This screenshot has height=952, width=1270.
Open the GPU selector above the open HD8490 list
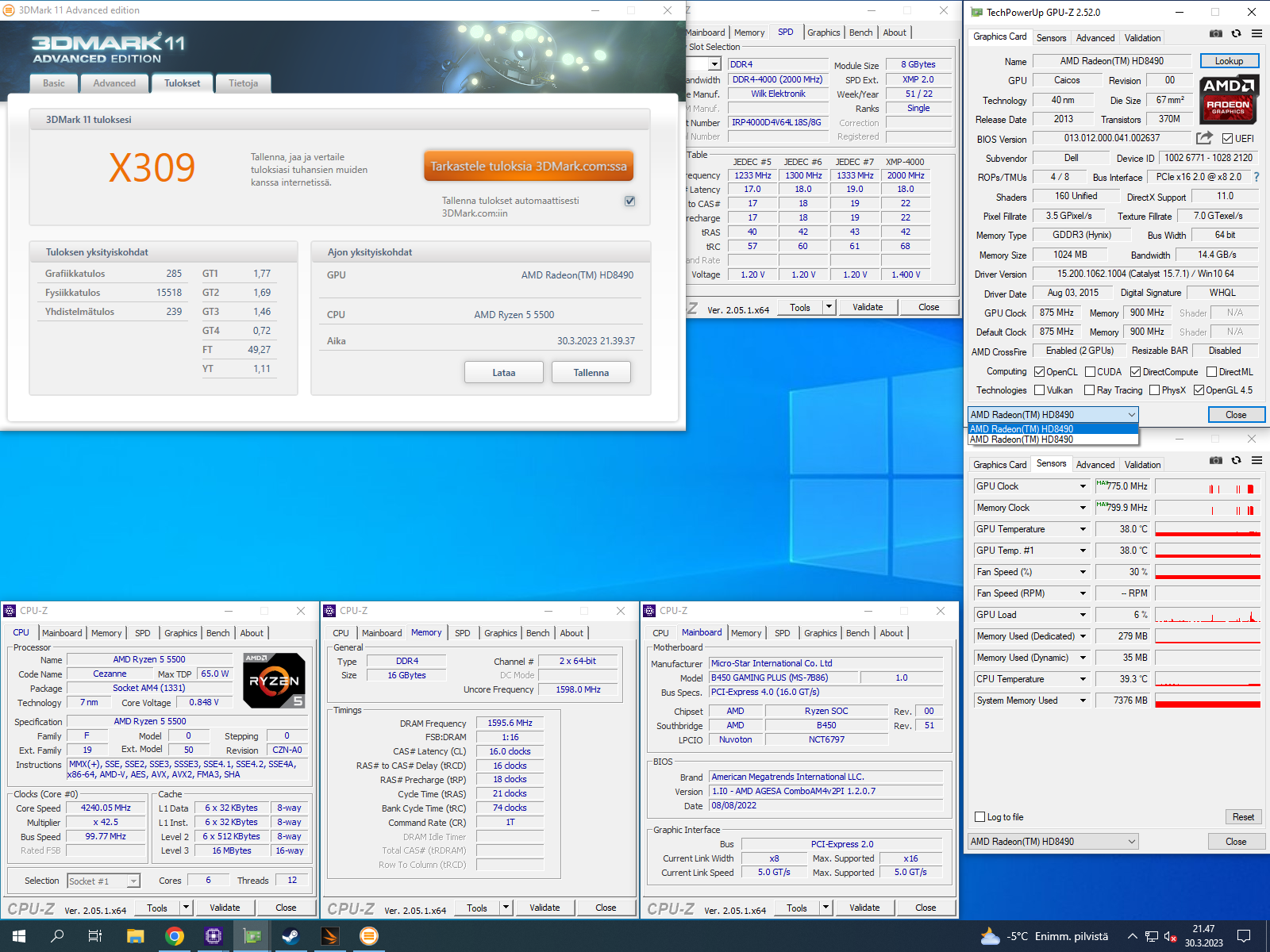(1053, 415)
